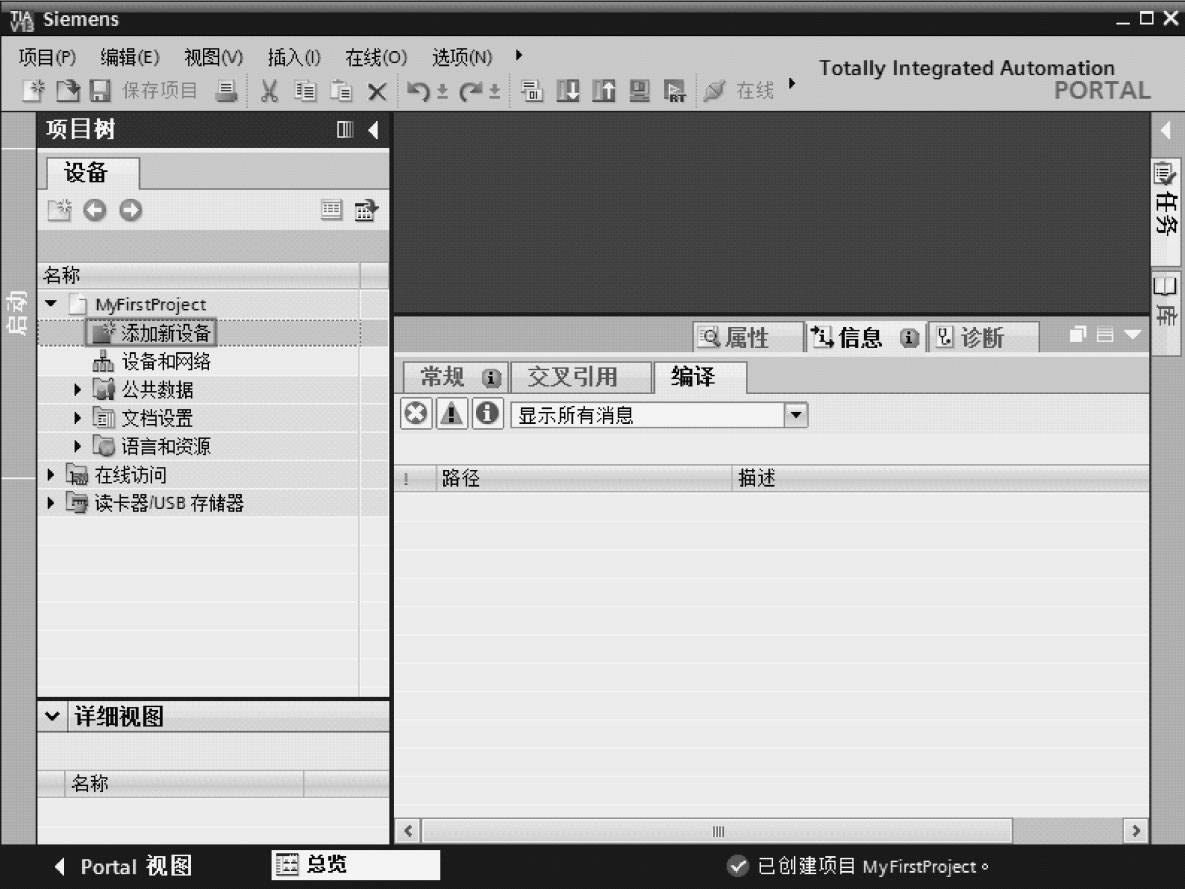The height and width of the screenshot is (889, 1185).
Task: Open the 在线(O) menu
Action: coord(376,57)
